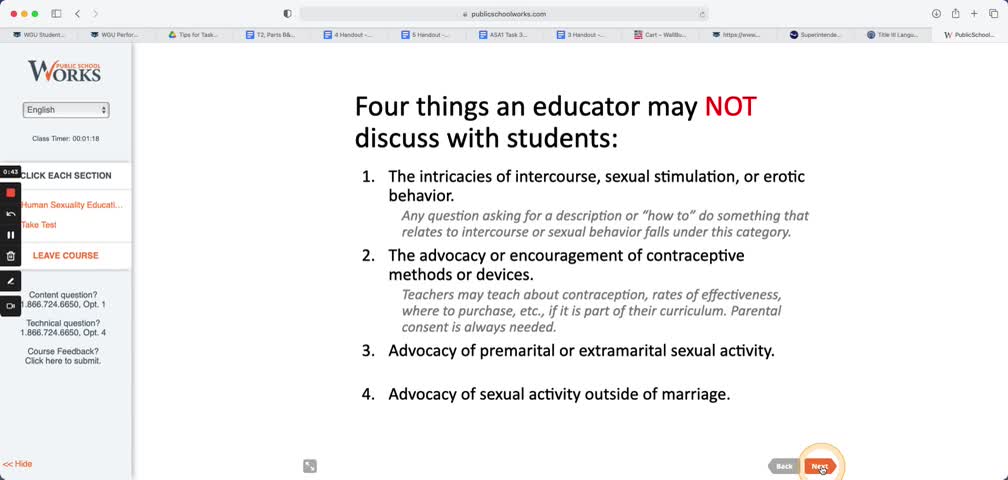Click the CLICK EACH SECTION heading

click(x=66, y=175)
